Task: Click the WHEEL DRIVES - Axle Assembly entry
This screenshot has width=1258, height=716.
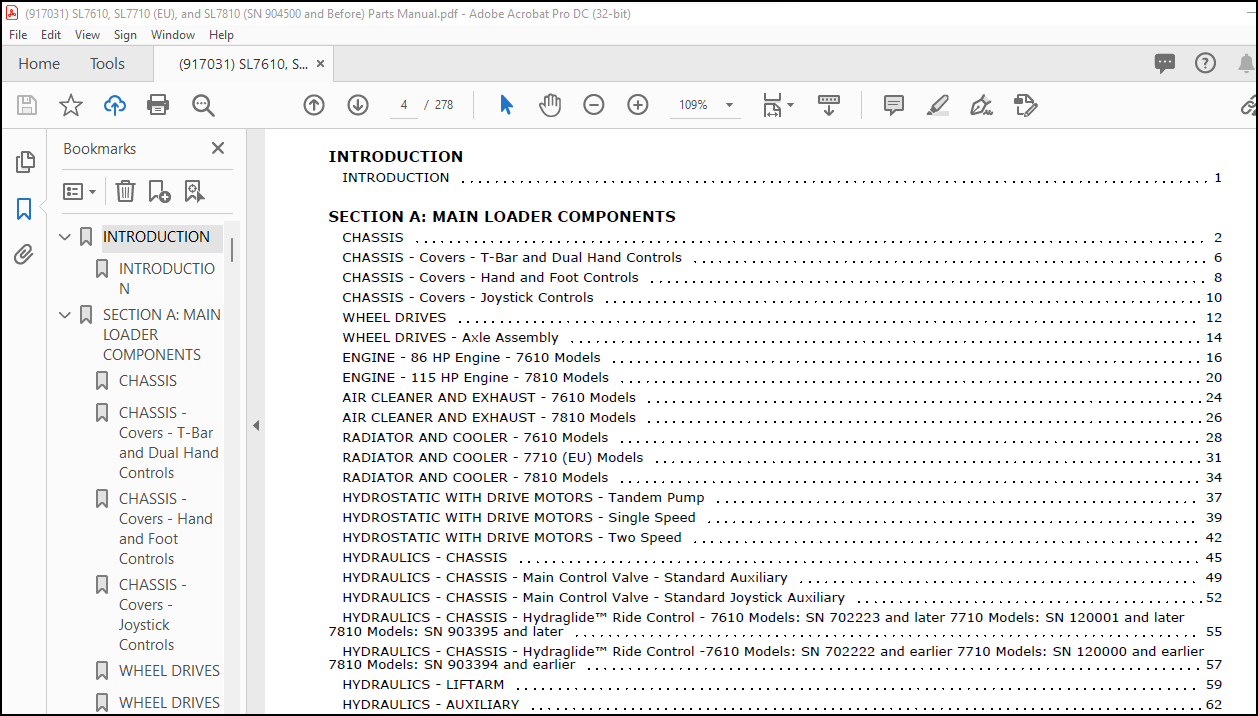Action: click(450, 337)
